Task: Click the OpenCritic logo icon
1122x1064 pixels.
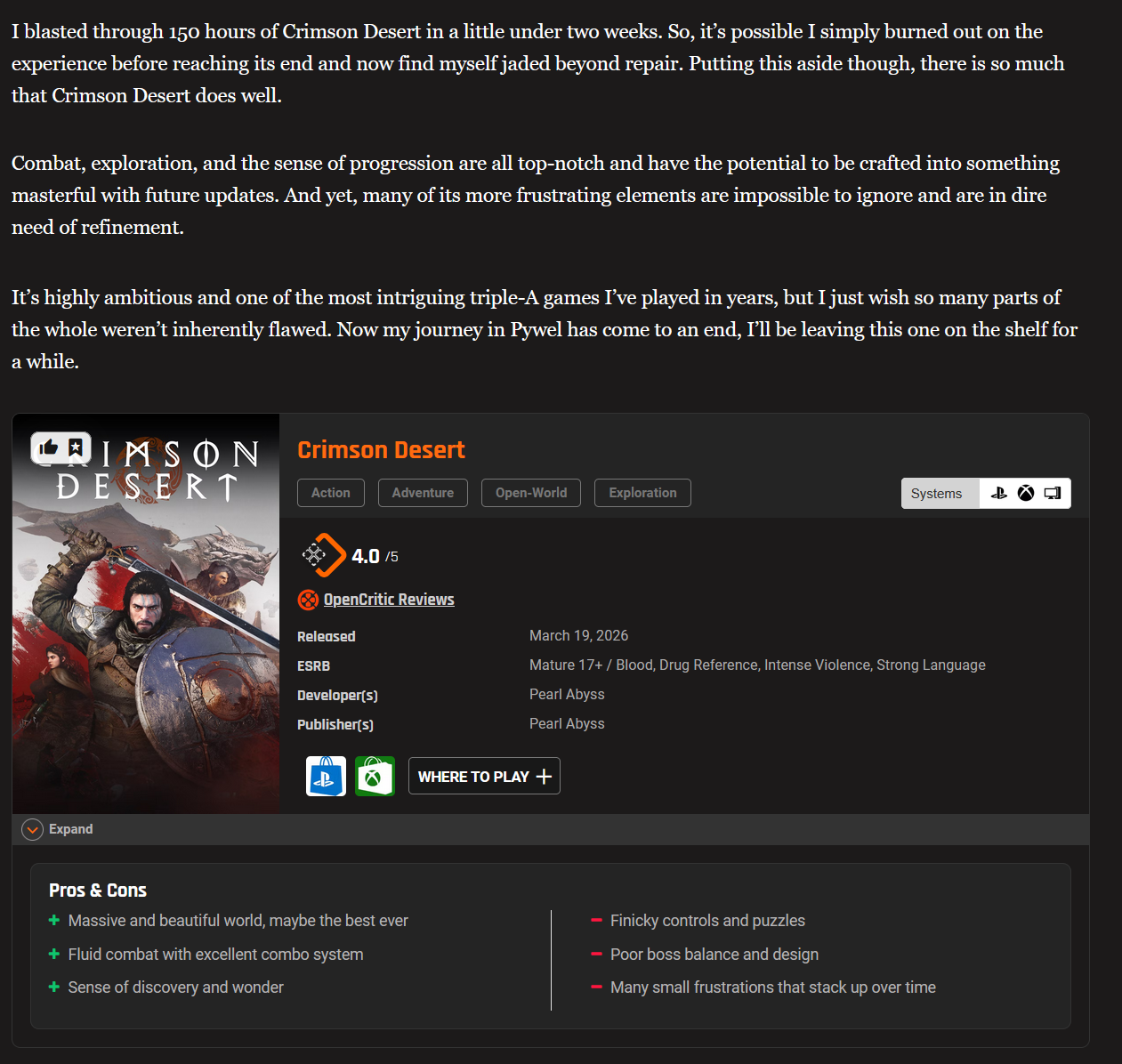Action: pos(308,600)
